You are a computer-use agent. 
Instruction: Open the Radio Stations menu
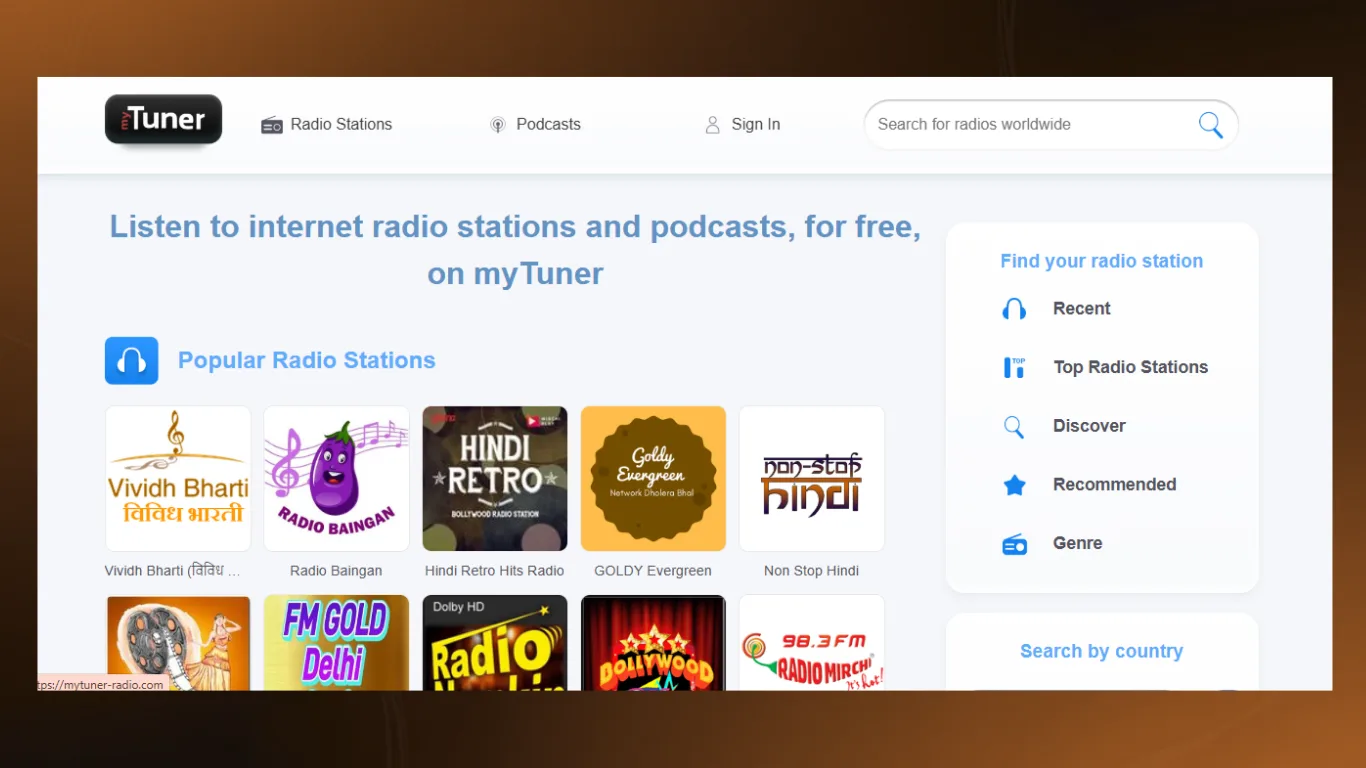(327, 125)
